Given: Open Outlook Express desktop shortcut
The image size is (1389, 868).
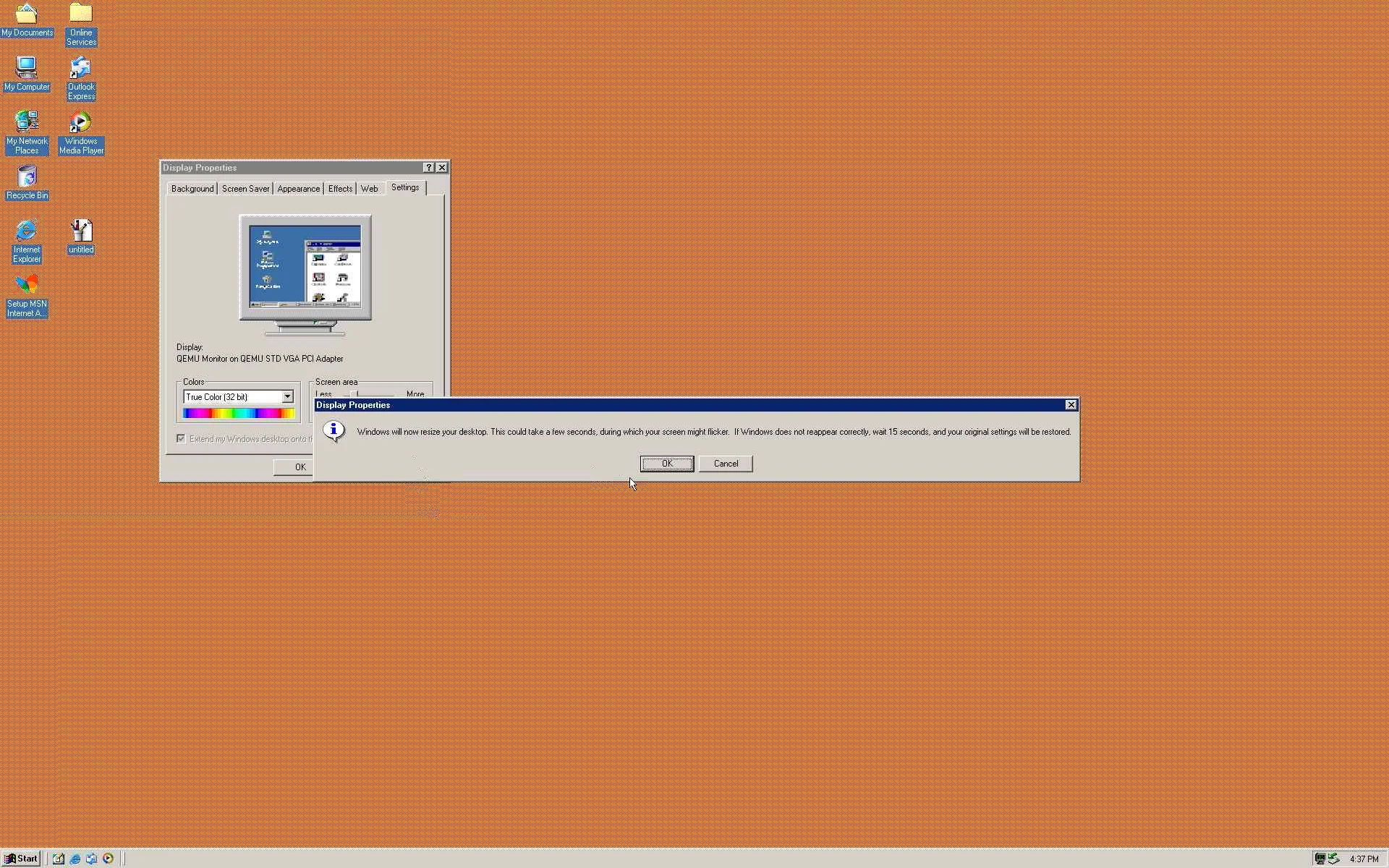Looking at the screenshot, I should point(81,69).
